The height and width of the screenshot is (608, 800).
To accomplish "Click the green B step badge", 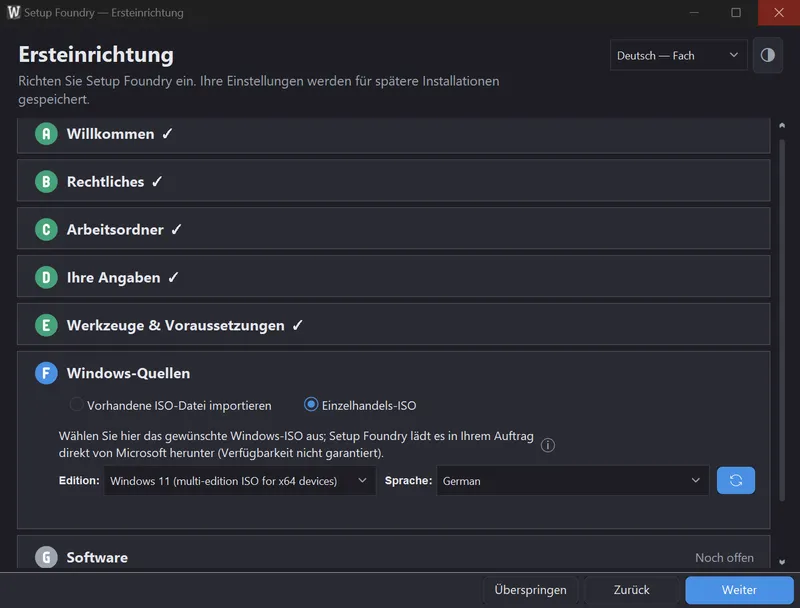I will [46, 182].
